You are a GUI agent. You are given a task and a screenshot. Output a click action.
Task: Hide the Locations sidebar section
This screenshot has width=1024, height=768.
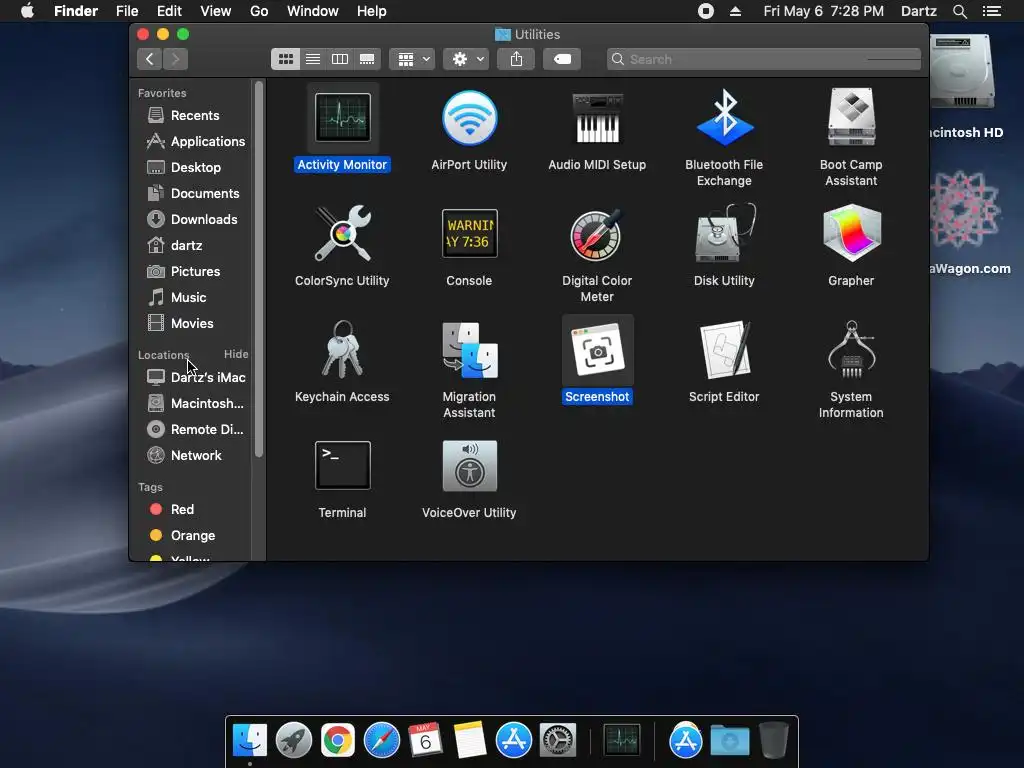point(236,354)
